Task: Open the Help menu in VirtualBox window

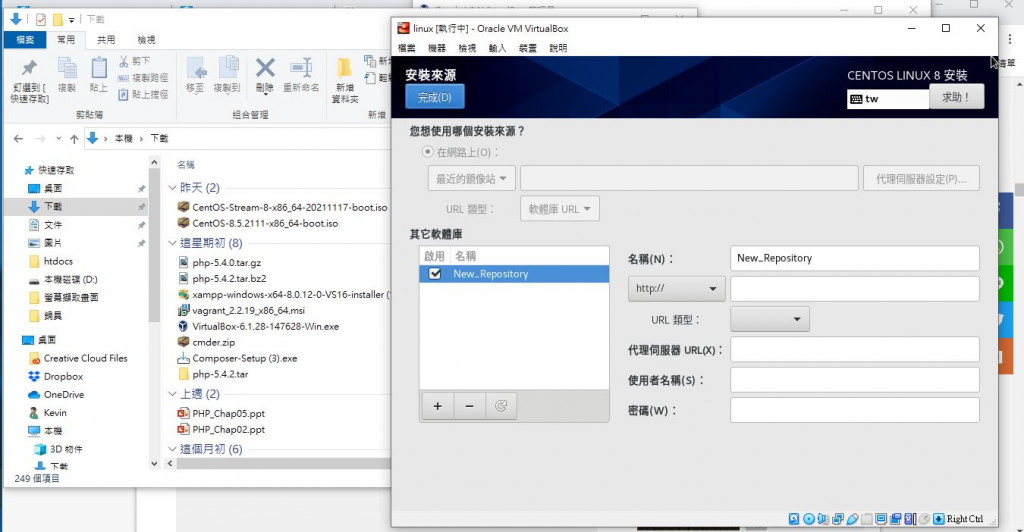Action: click(x=558, y=48)
